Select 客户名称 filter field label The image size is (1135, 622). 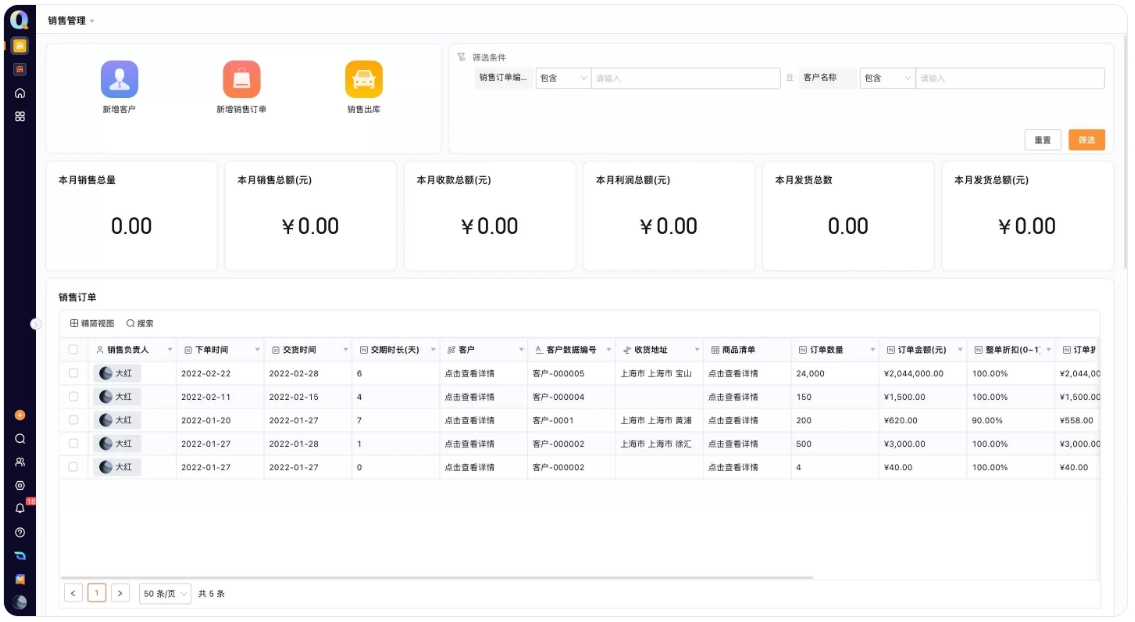(x=821, y=77)
